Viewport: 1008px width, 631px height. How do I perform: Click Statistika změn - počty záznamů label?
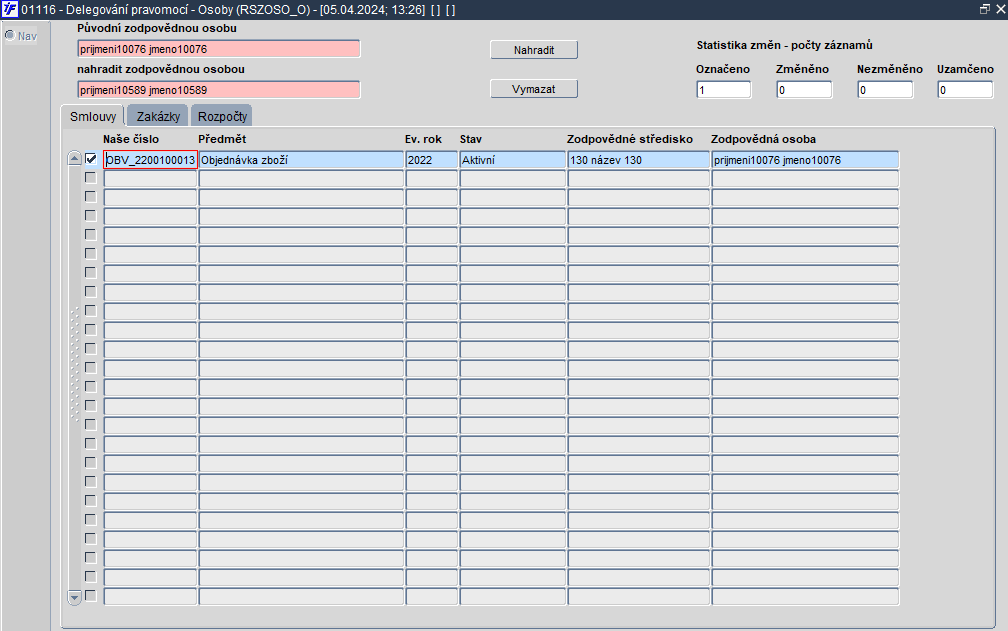784,45
